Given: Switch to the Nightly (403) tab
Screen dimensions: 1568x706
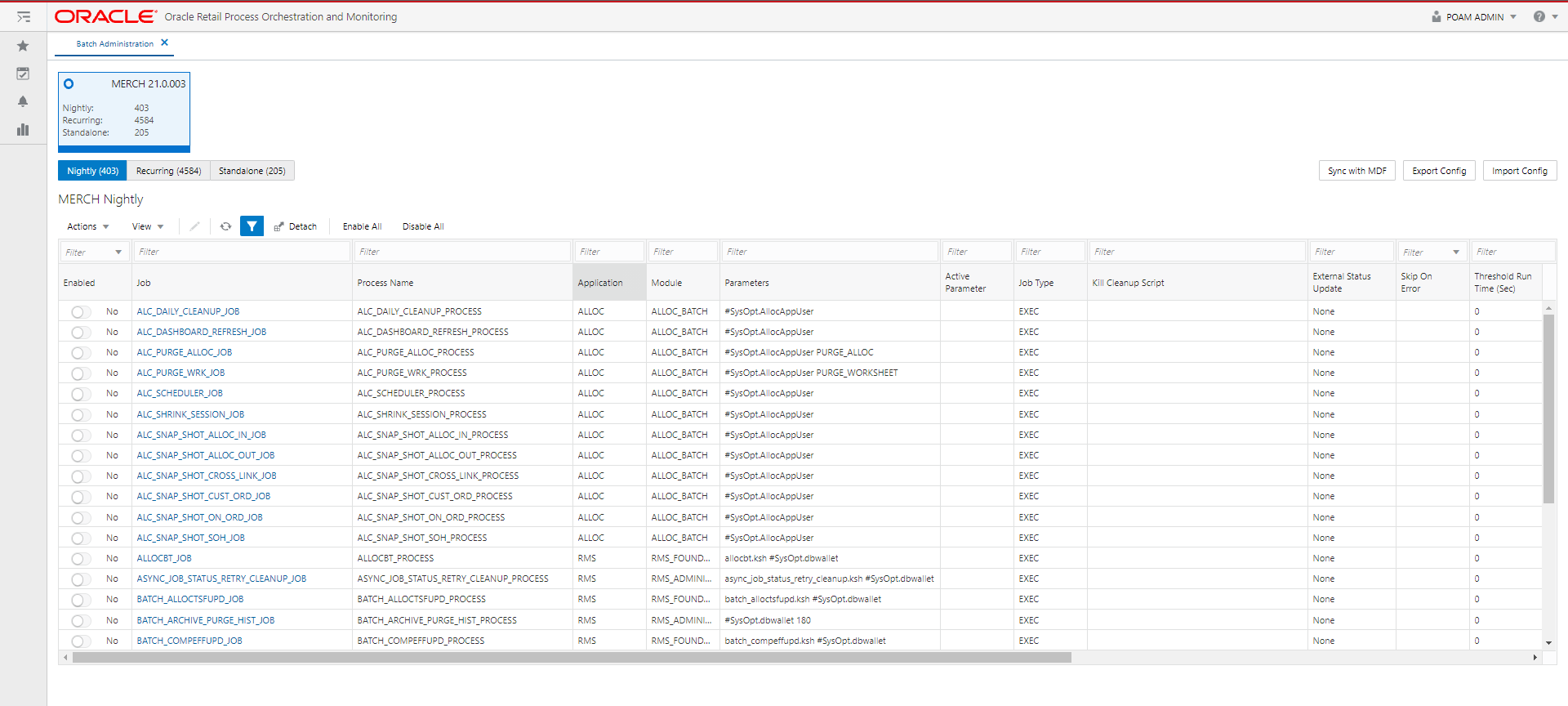Looking at the screenshot, I should pyautogui.click(x=92, y=171).
